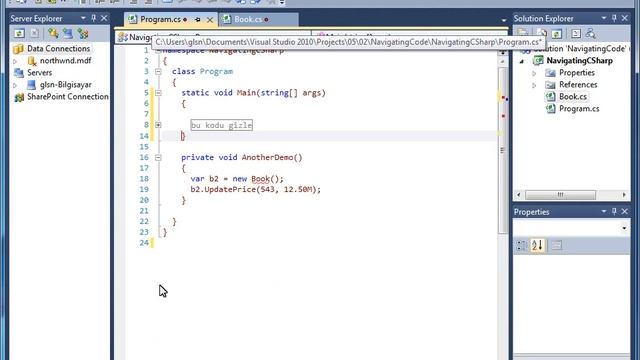This screenshot has width=640, height=360.
Task: Click Property Pages icon in Properties
Action: (x=557, y=245)
